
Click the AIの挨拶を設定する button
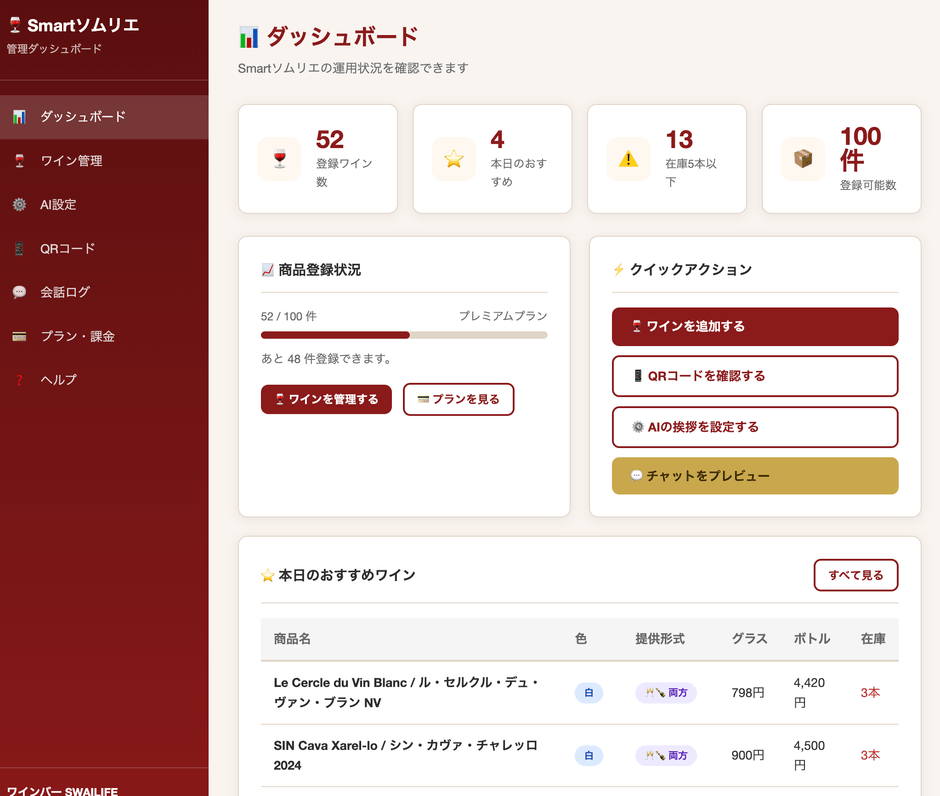click(755, 427)
